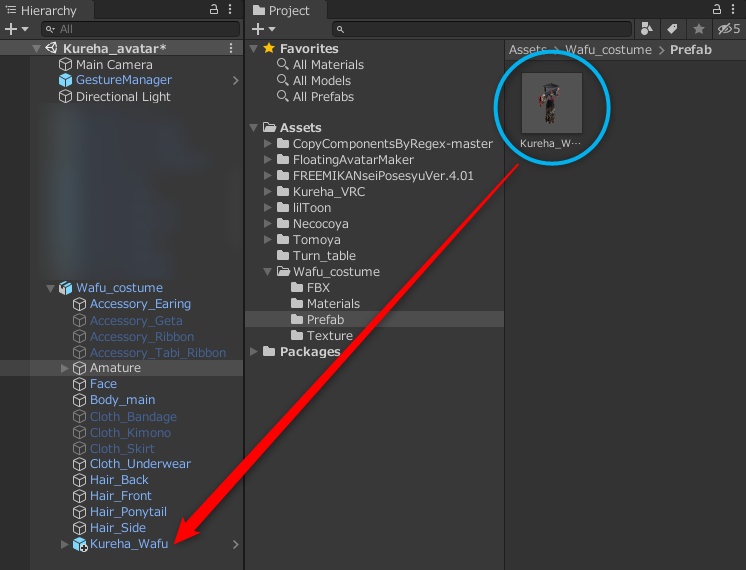746x570 pixels.
Task: Open Search by Type filter icon
Action: pyautogui.click(x=647, y=29)
